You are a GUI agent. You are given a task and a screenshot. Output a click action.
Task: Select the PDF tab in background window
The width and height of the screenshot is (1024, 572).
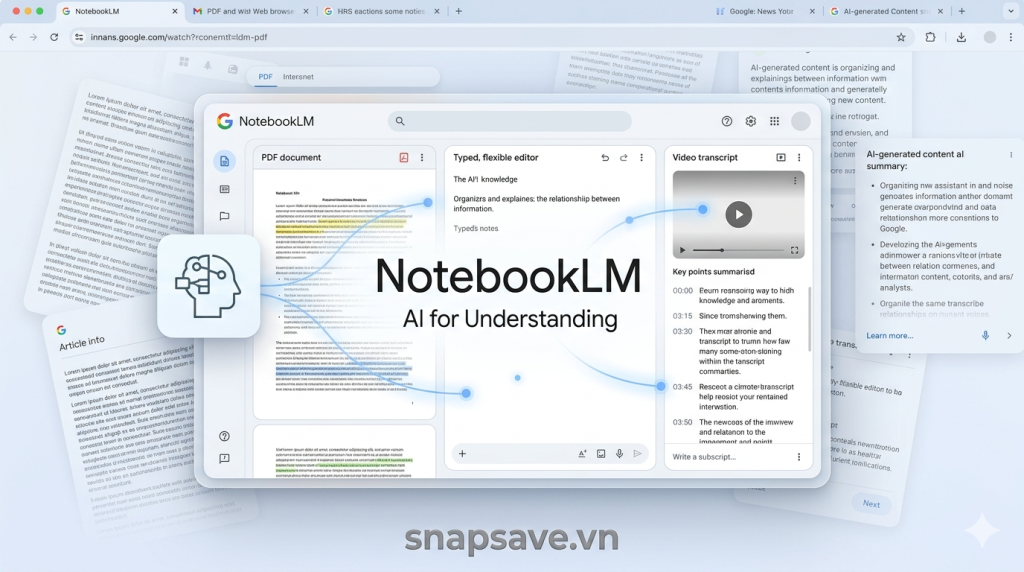coord(265,77)
